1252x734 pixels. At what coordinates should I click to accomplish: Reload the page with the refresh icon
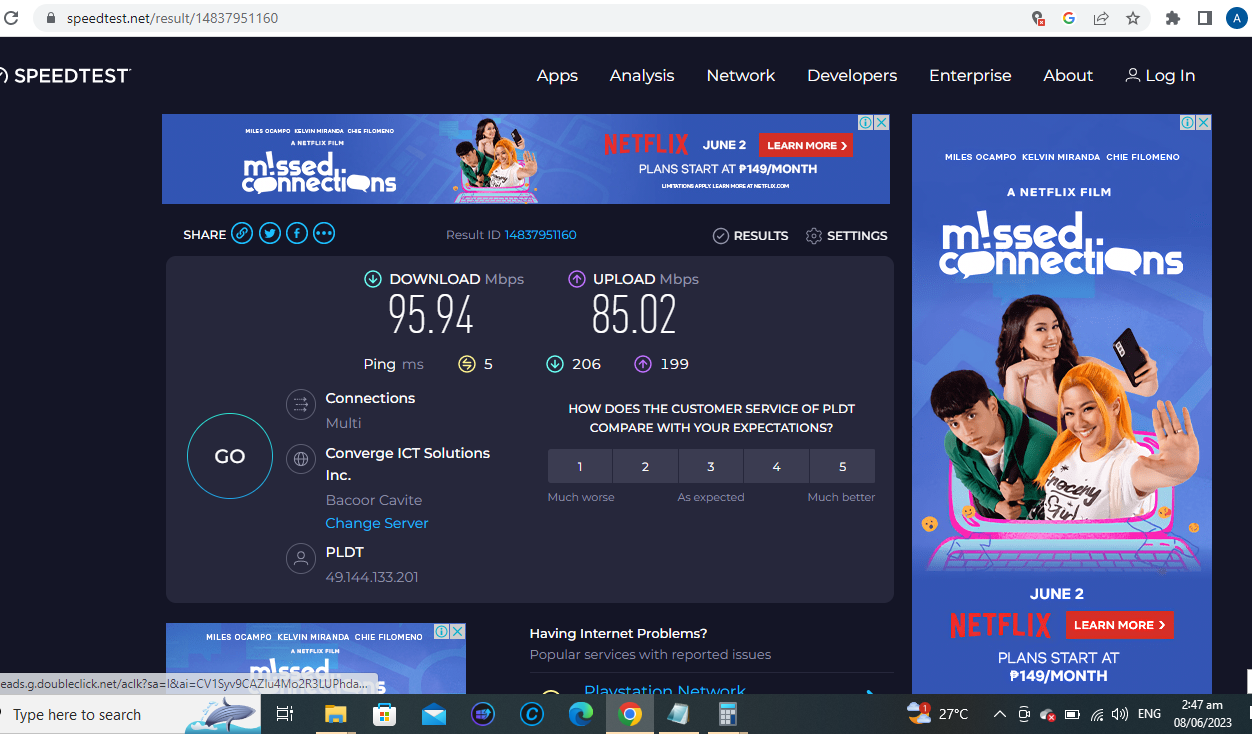tap(12, 18)
